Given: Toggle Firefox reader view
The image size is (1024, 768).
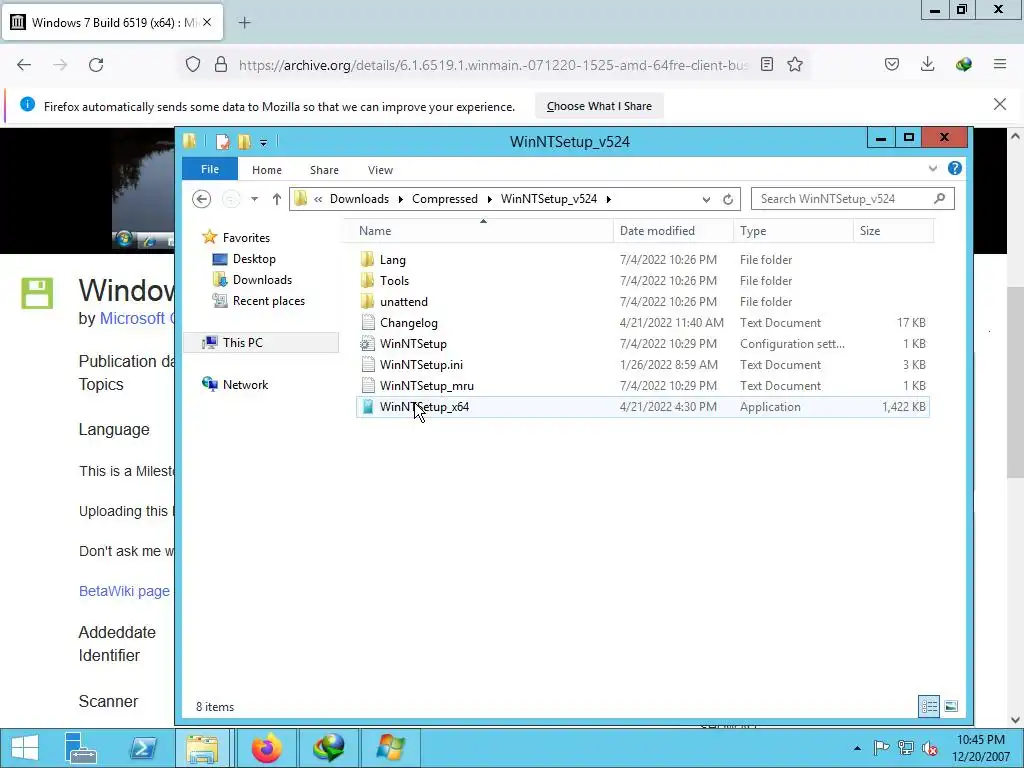Looking at the screenshot, I should (767, 65).
